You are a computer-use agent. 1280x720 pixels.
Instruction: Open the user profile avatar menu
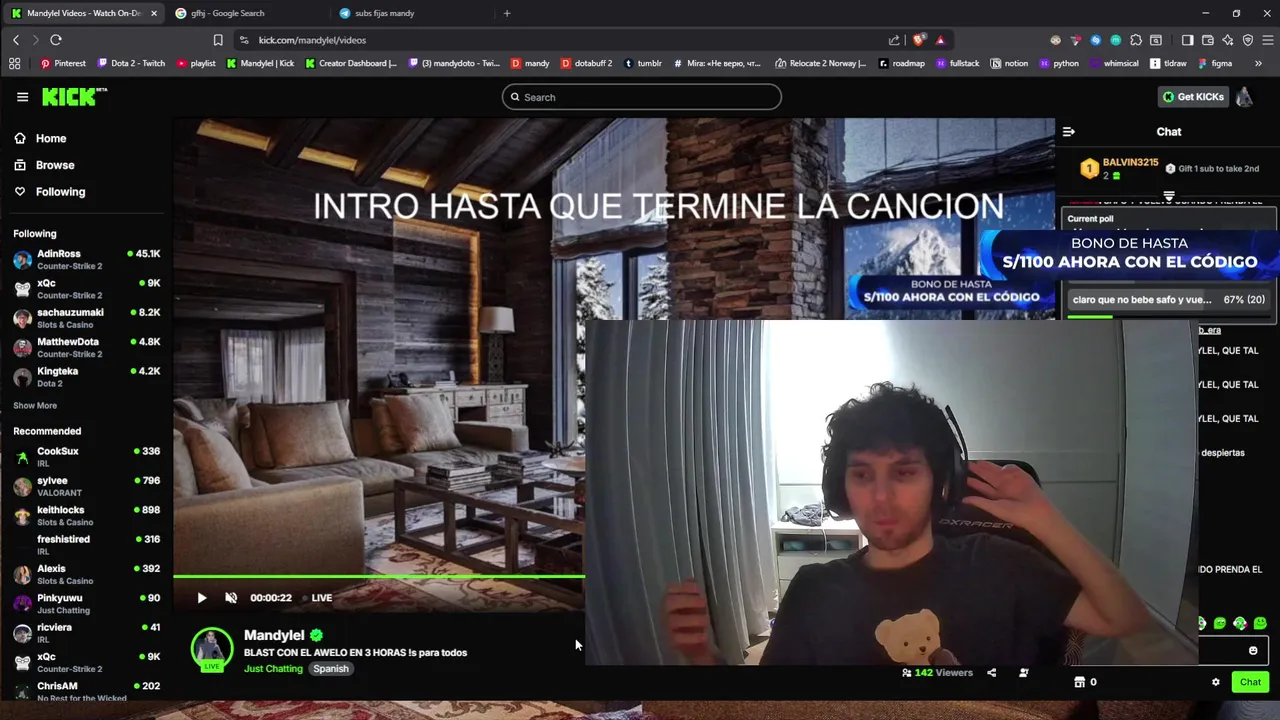[x=1244, y=97]
